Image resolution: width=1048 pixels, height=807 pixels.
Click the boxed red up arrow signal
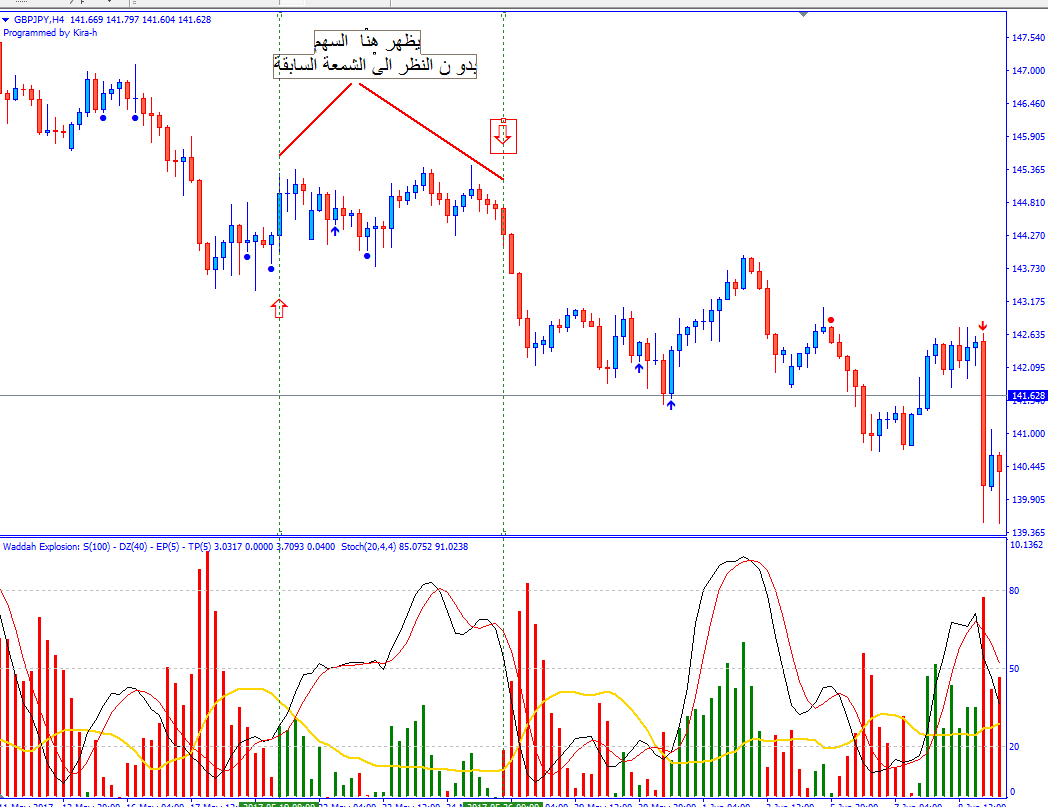click(279, 308)
